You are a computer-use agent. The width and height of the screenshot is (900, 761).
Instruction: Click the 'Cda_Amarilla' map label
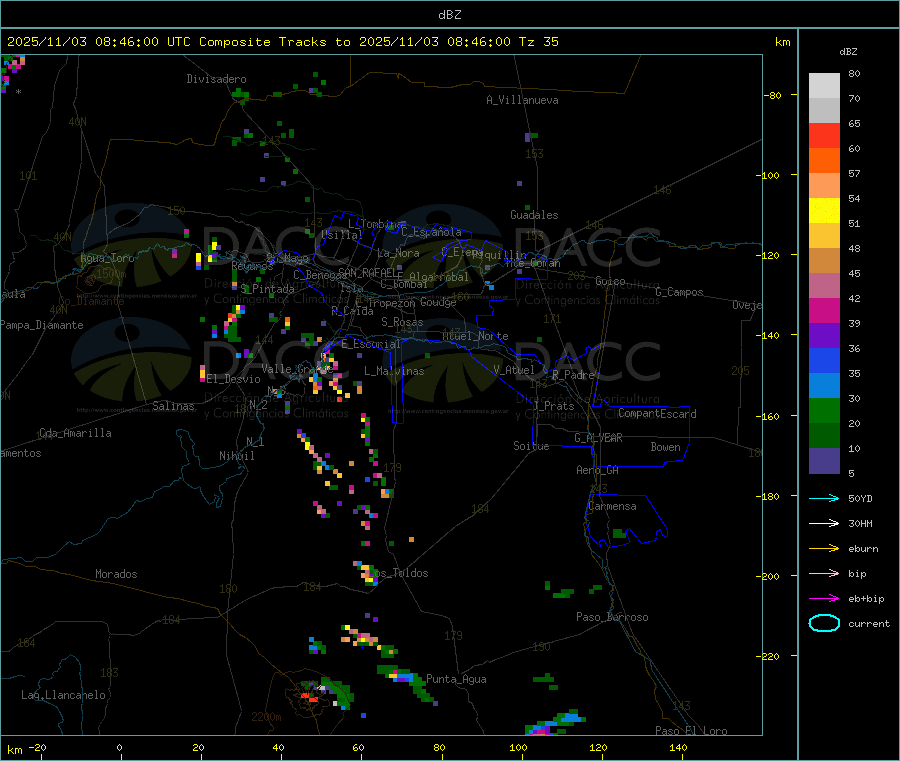(75, 433)
